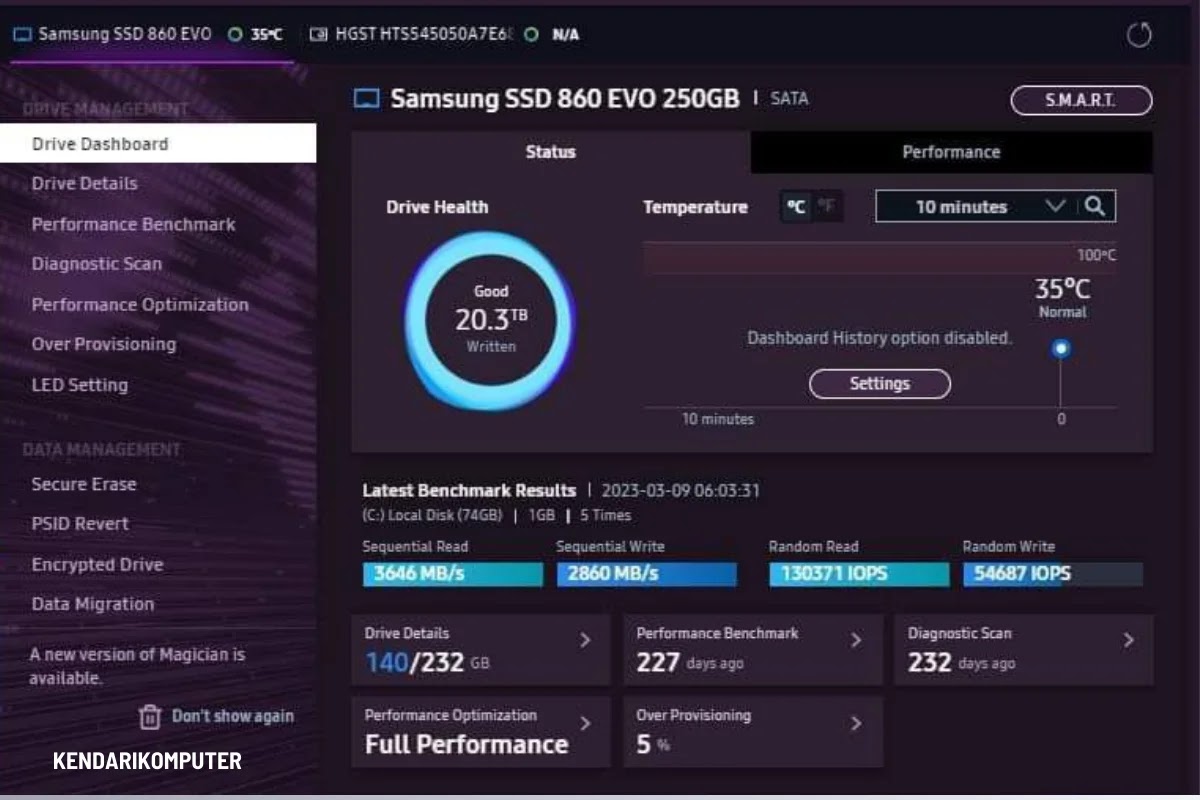Viewport: 1200px width, 800px height.
Task: Expand the Performance Benchmark card arrow
Action: (x=856, y=641)
